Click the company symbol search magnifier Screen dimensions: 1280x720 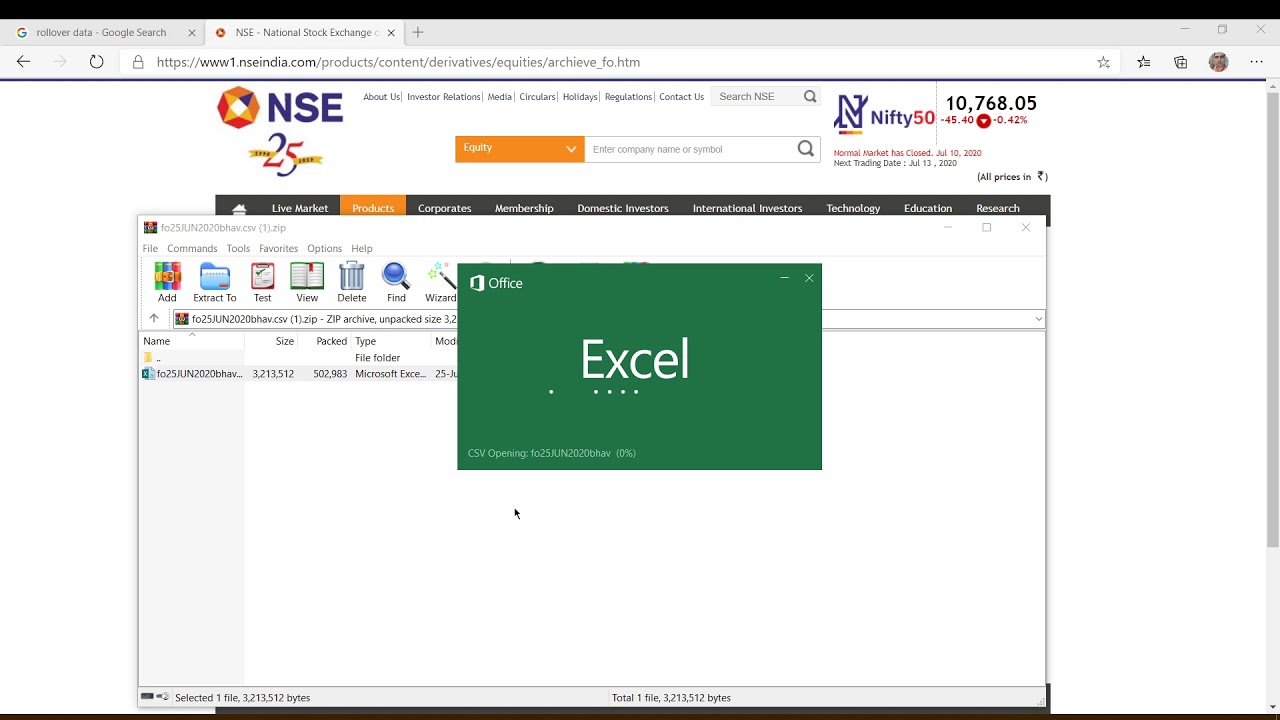[x=806, y=149]
